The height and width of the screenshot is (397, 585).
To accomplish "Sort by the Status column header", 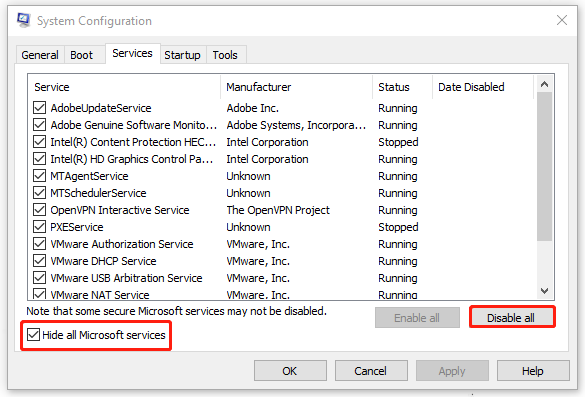I will 403,87.
